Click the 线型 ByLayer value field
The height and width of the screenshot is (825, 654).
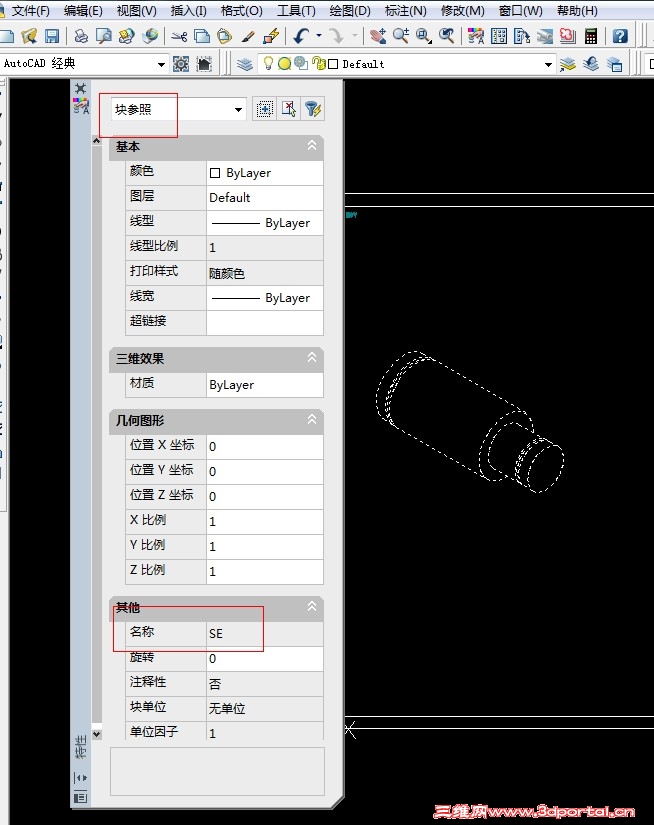(x=265, y=223)
